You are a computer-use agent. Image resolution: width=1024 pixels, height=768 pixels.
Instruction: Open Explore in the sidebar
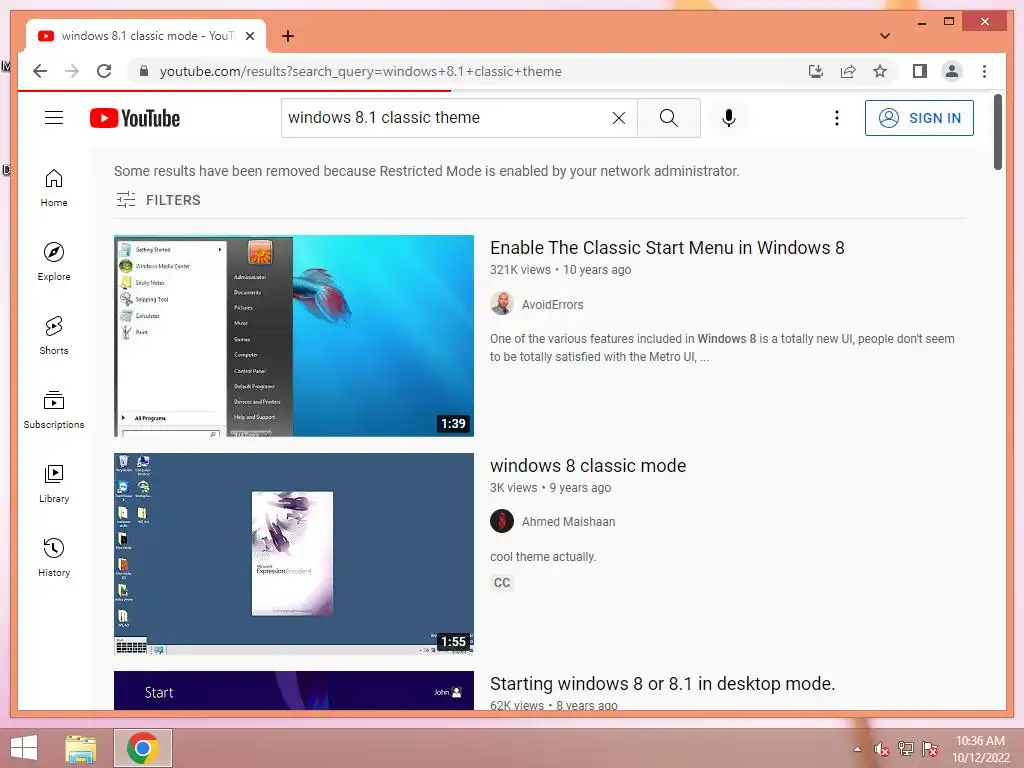tap(54, 262)
